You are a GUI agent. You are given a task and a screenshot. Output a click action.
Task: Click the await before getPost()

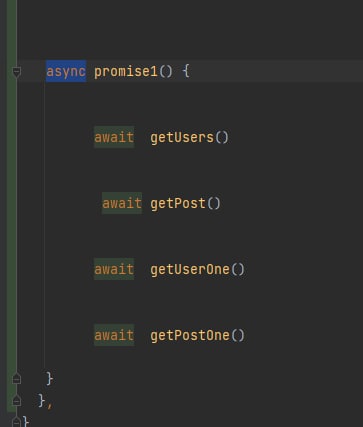tap(122, 203)
